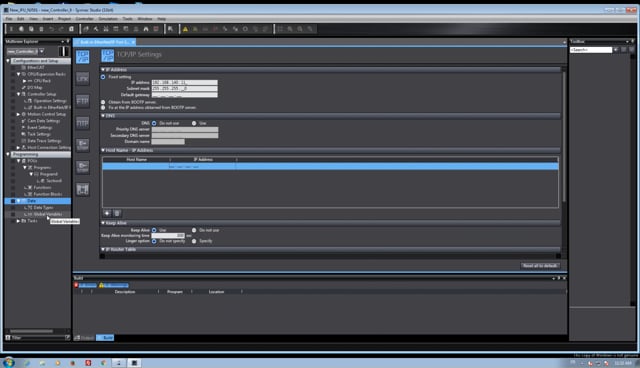Collapse the Host Name - IP Address section
The height and width of the screenshot is (368, 640).
[x=103, y=150]
